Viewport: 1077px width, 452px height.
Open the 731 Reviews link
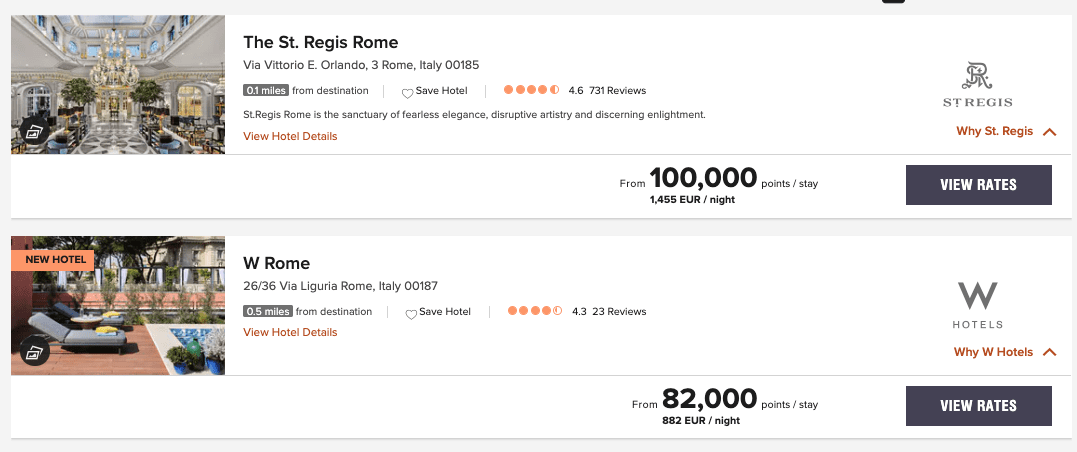[617, 91]
